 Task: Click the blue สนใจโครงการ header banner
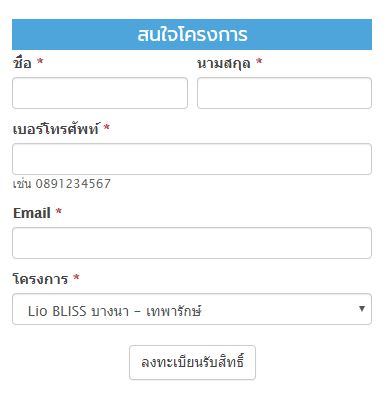192,34
